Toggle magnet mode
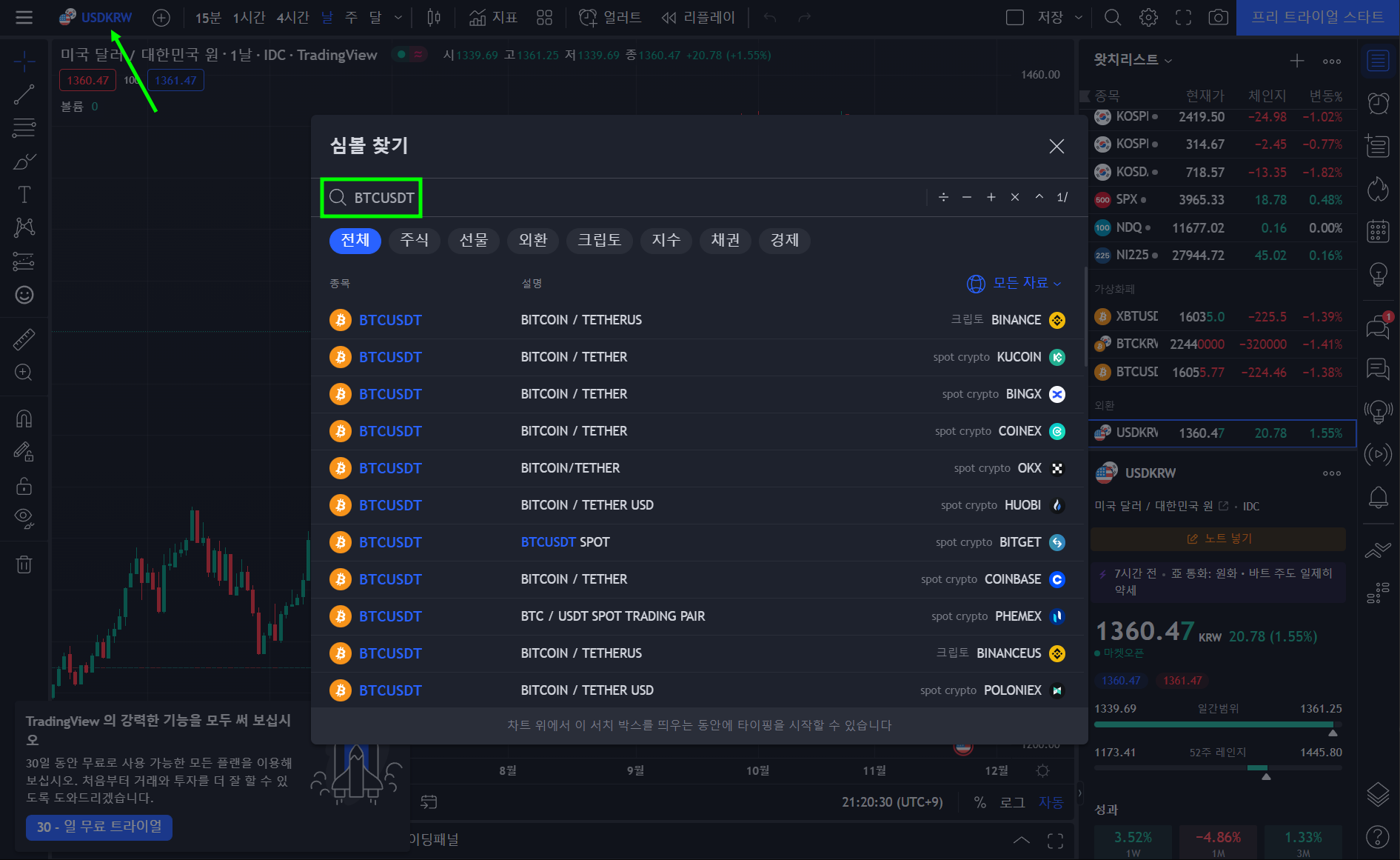 (x=24, y=419)
